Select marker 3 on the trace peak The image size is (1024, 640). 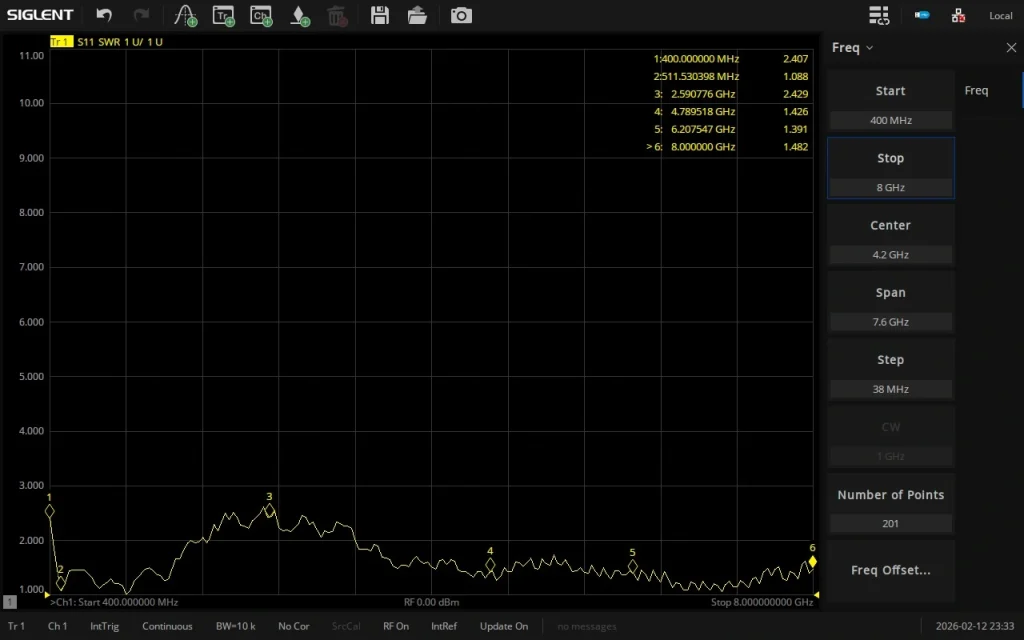tap(269, 511)
